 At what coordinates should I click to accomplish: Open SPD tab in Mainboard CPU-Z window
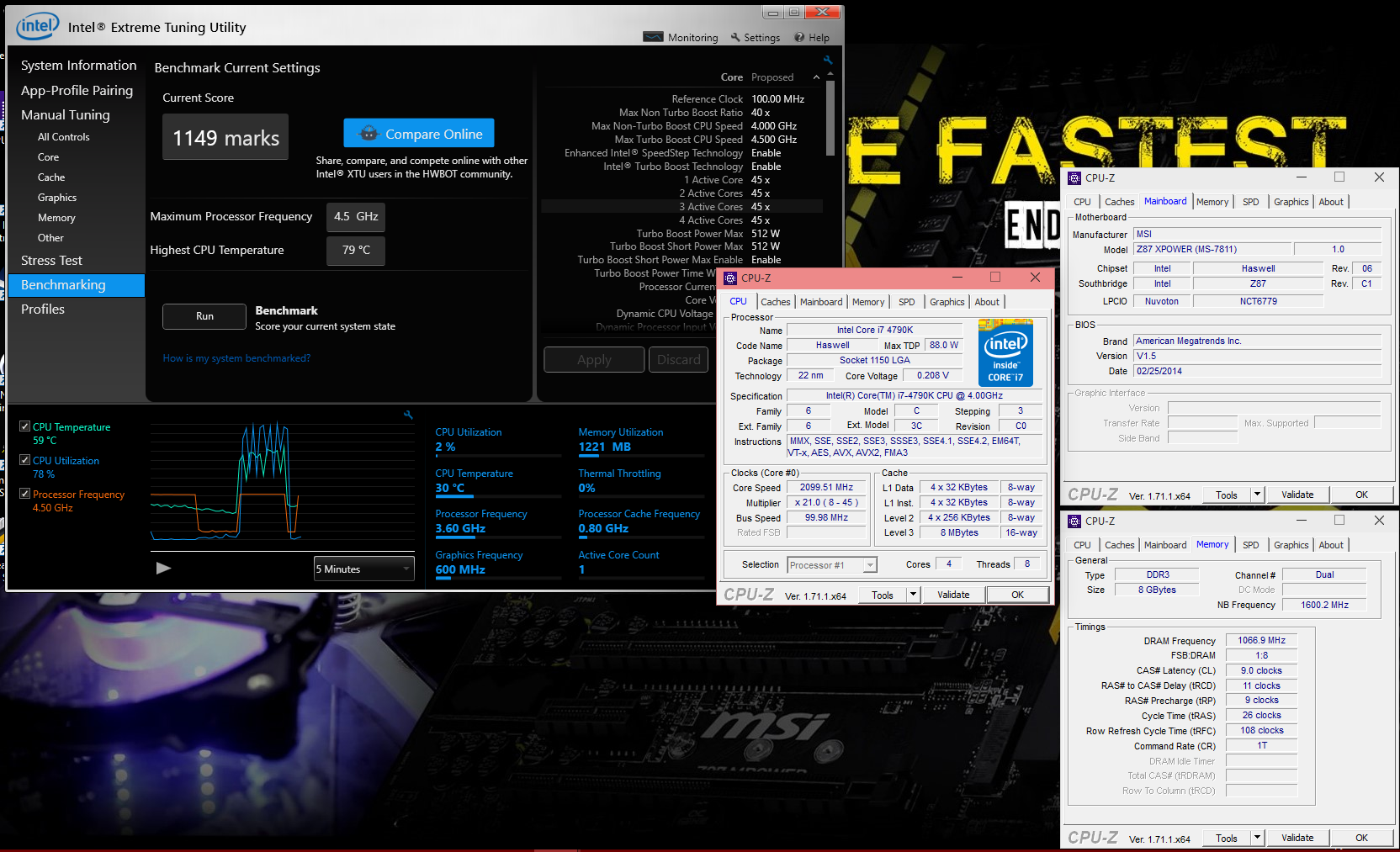(1250, 202)
